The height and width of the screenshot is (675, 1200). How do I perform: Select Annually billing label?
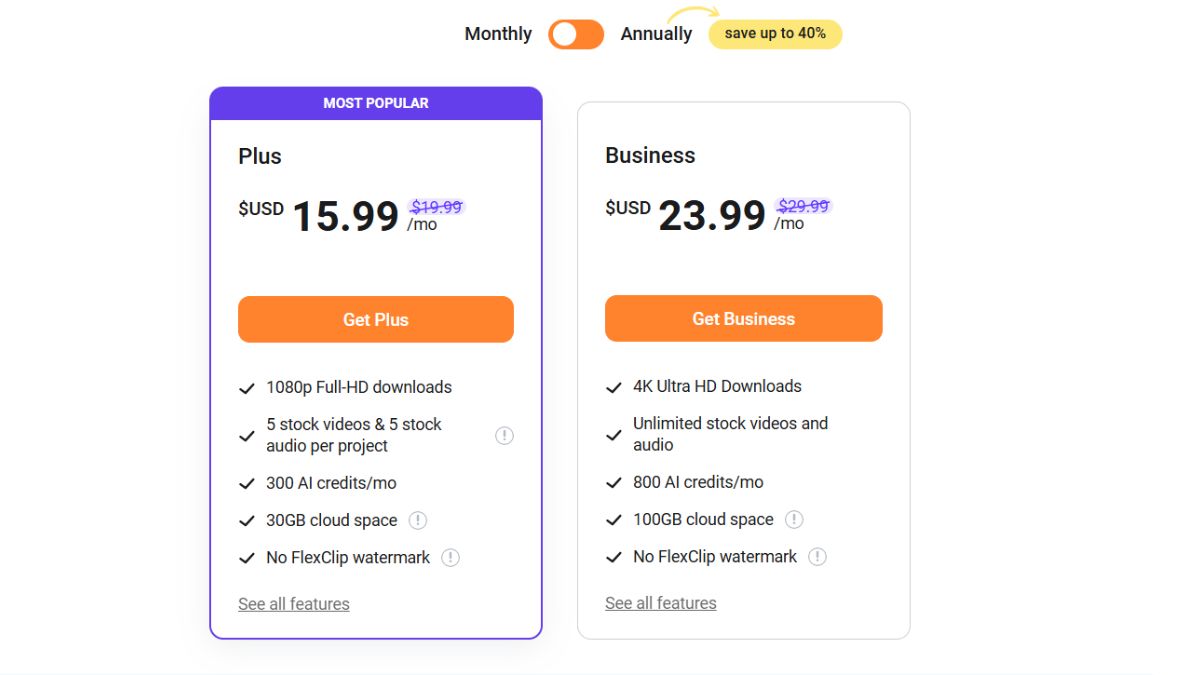[656, 34]
